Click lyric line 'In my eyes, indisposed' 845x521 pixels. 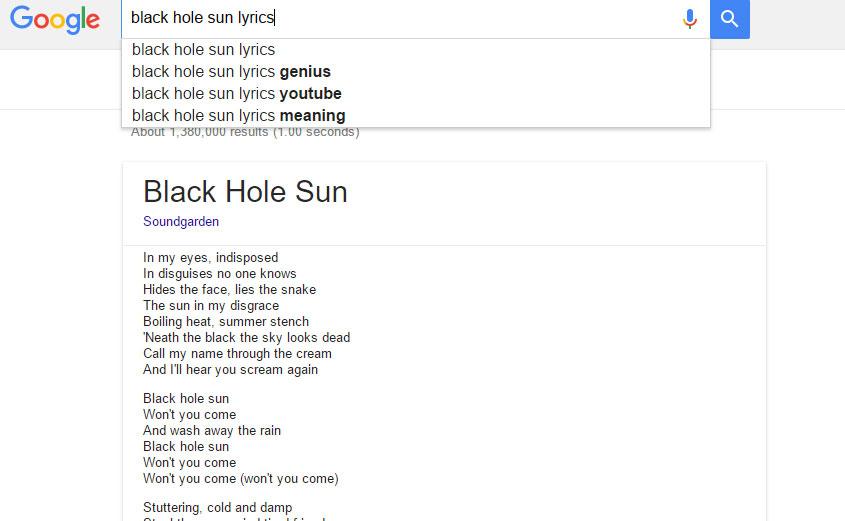point(211,258)
